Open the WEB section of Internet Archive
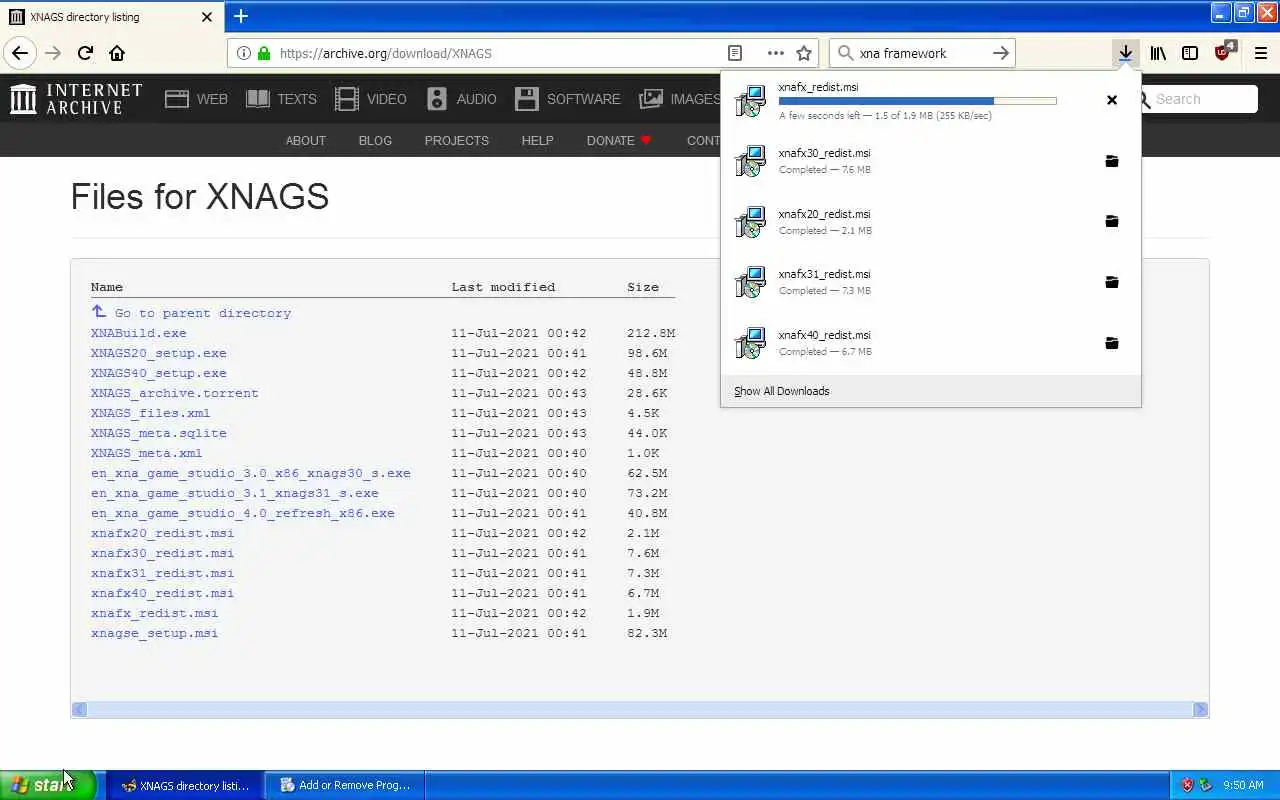 196,99
